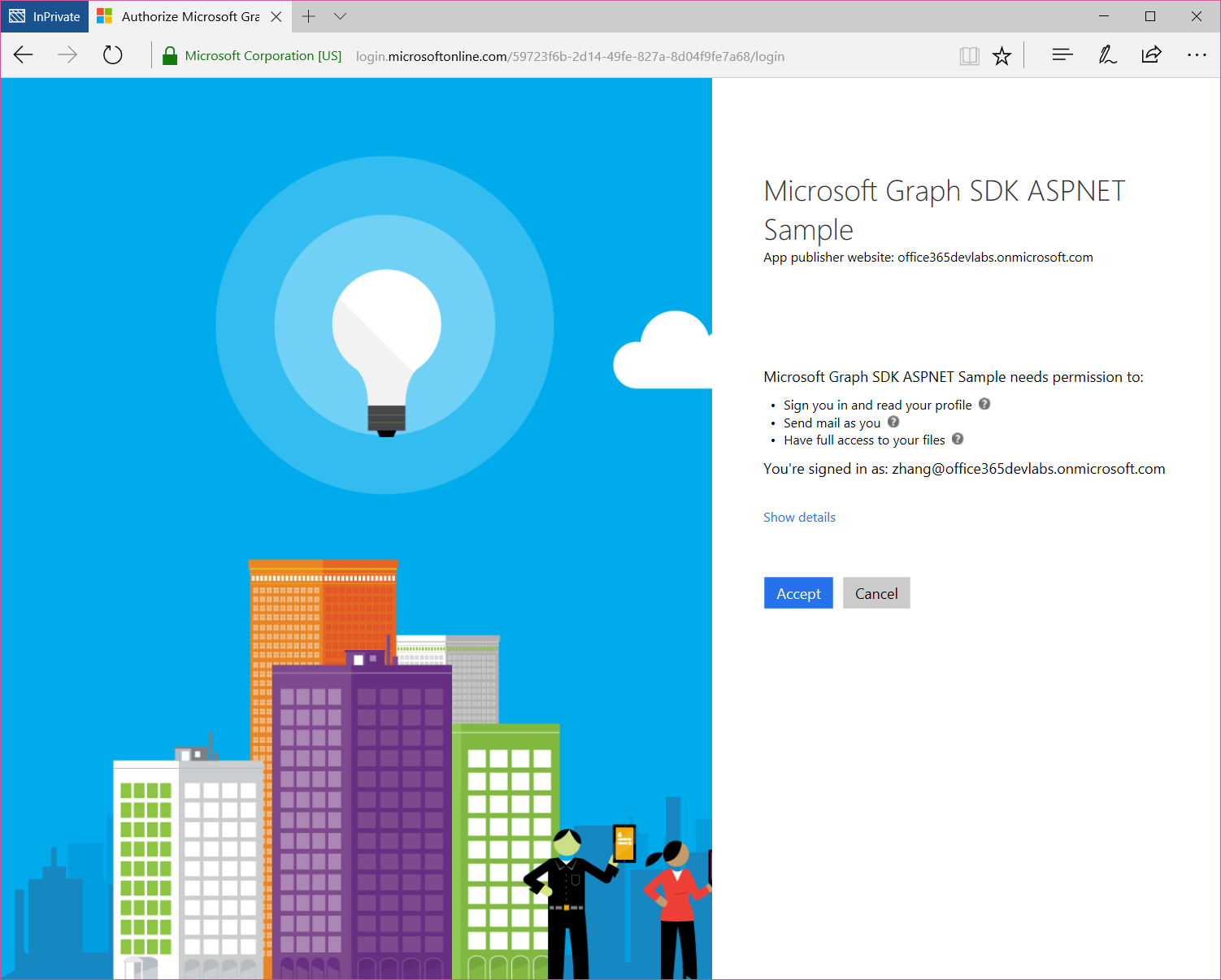
Task: Expand the Show details link
Action: point(799,518)
